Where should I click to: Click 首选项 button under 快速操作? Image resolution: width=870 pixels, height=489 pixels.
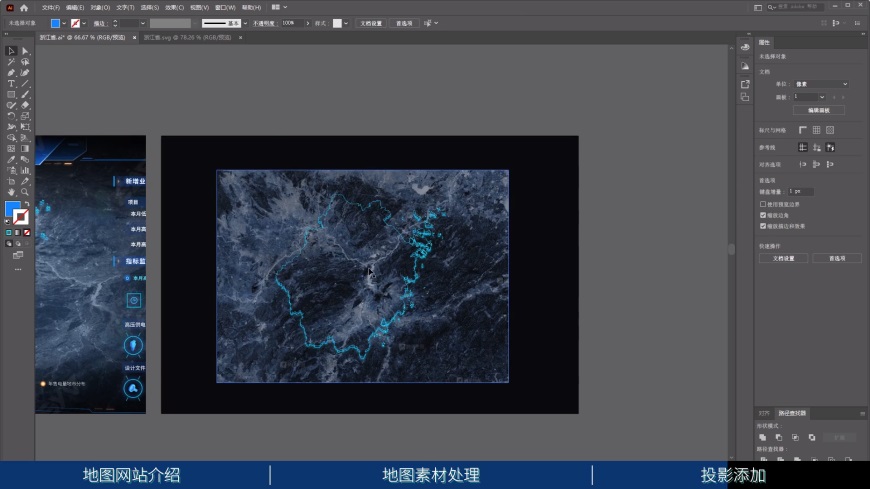837,259
